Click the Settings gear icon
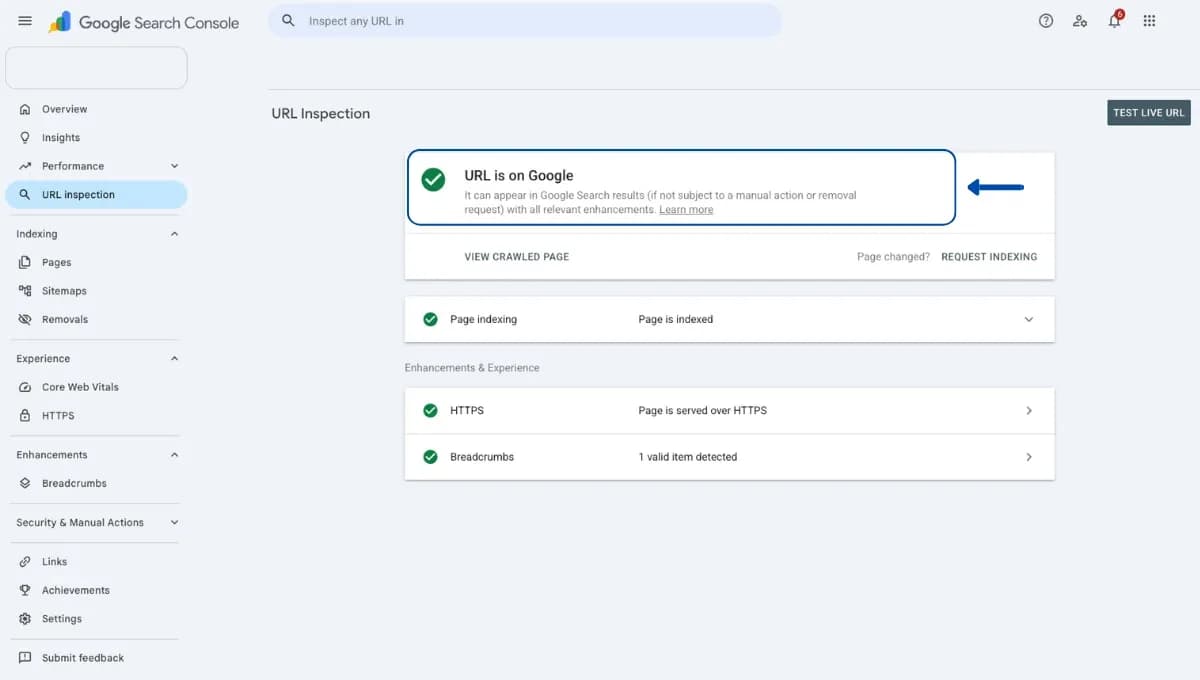 [25, 619]
